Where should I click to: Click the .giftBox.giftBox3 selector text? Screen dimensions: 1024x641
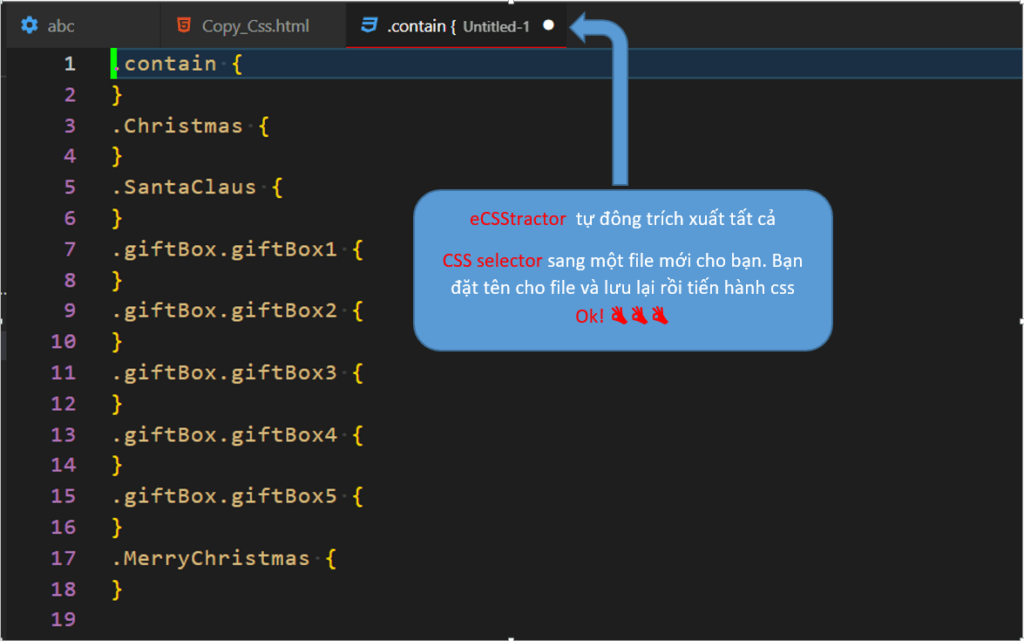tap(225, 373)
